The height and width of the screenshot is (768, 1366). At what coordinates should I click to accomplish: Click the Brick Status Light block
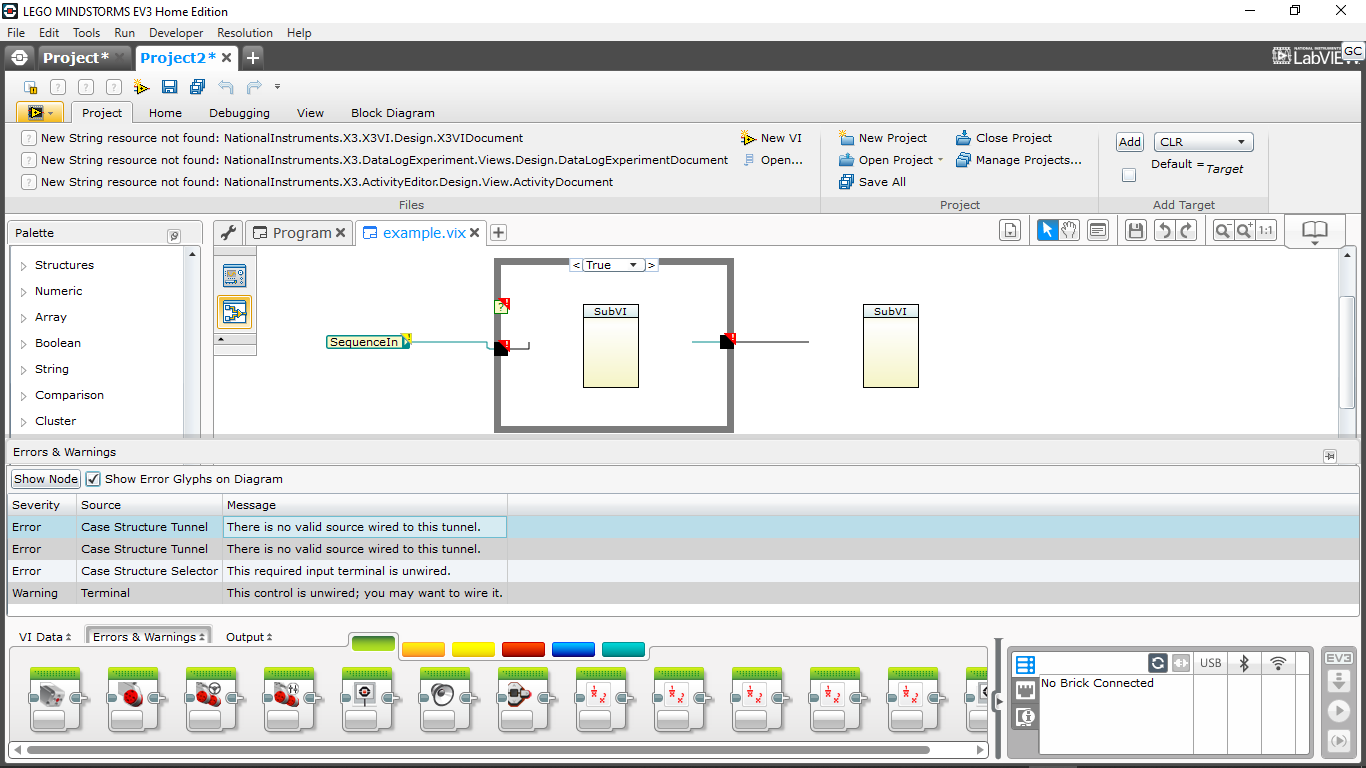coord(523,700)
